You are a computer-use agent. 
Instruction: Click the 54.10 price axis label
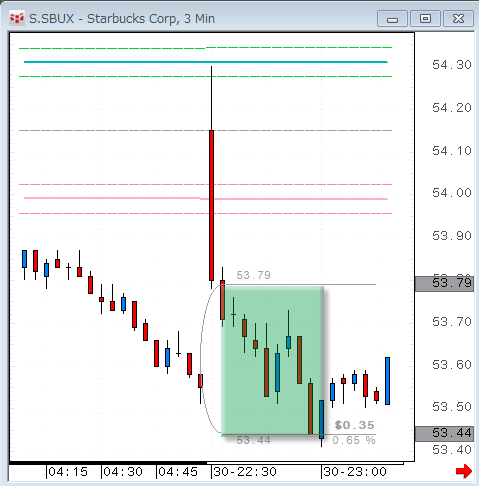452,151
